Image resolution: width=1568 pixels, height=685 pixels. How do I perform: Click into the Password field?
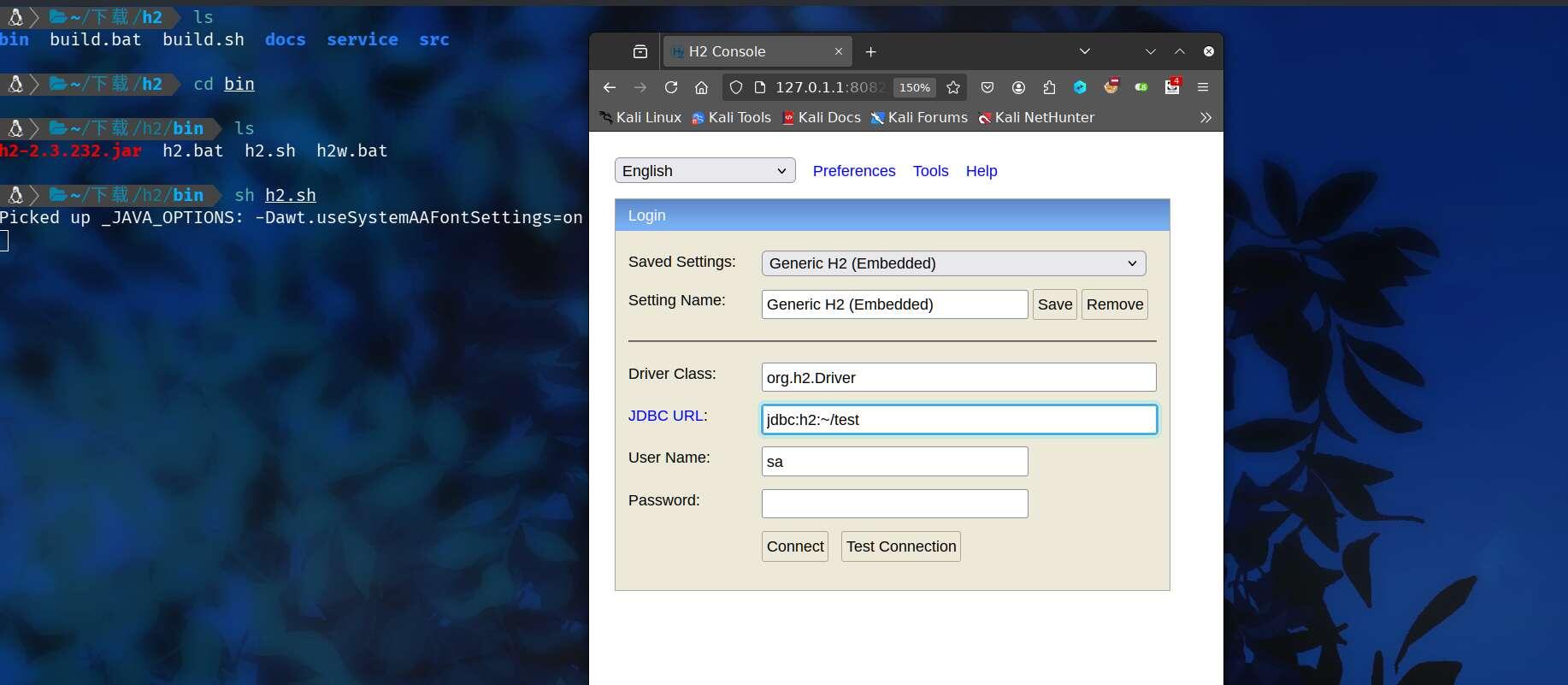pyautogui.click(x=894, y=504)
